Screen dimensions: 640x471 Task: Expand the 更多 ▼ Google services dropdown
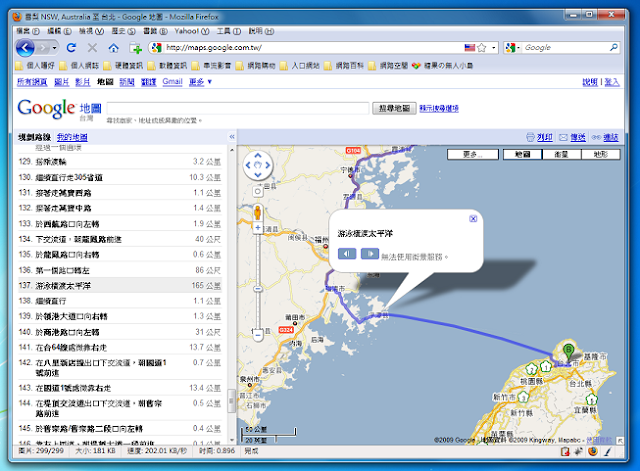[x=200, y=82]
